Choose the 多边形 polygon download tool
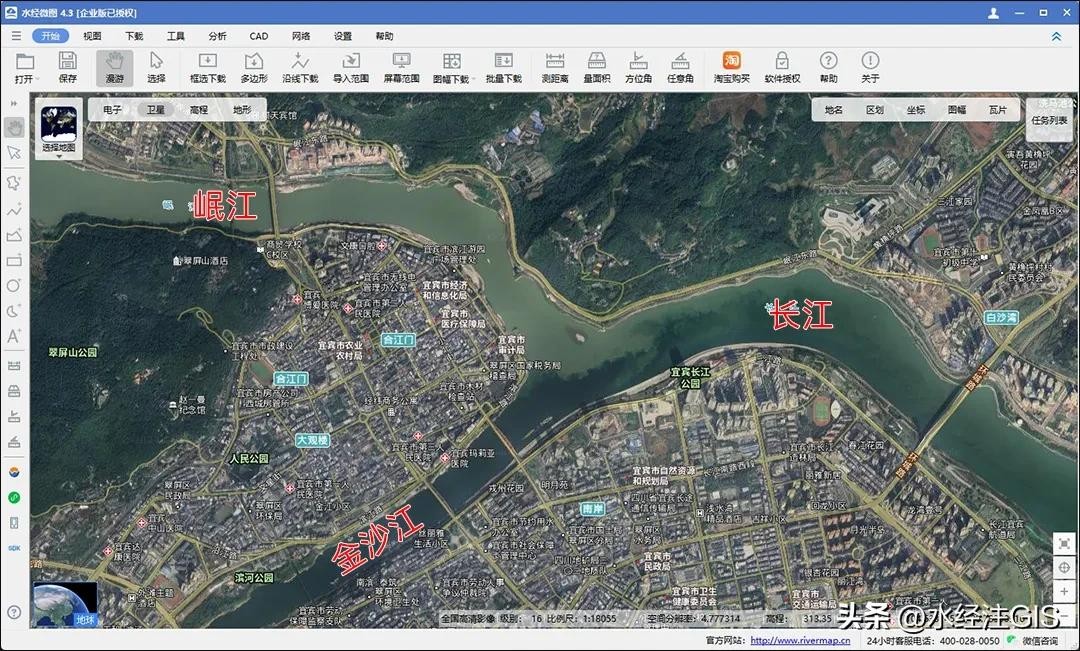 pos(254,67)
